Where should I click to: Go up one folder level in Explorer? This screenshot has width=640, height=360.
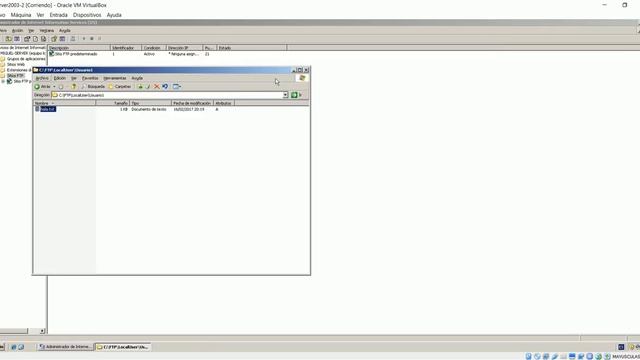pyautogui.click(x=74, y=87)
